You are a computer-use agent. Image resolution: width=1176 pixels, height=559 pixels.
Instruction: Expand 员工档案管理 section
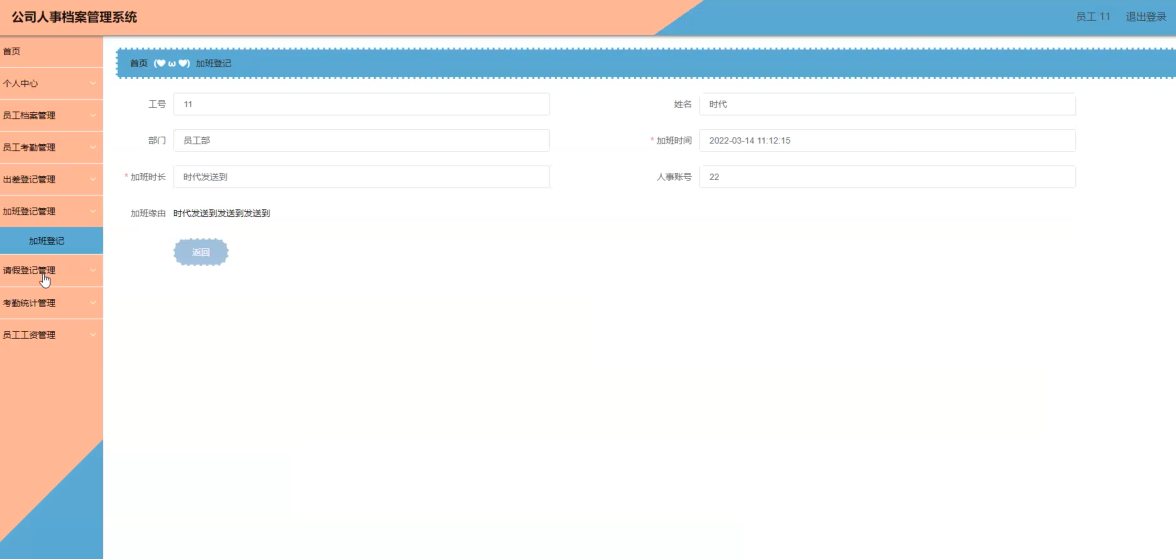tap(51, 116)
